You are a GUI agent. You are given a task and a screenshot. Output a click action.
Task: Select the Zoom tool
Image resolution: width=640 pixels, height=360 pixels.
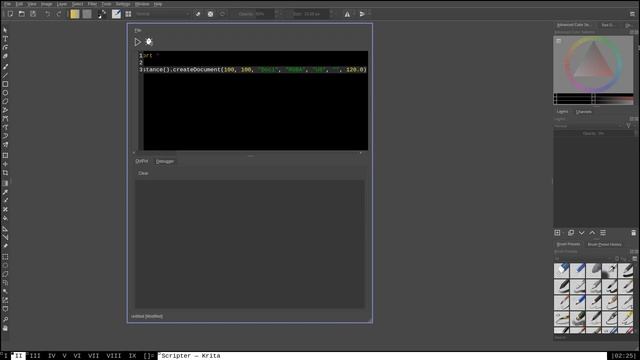(5, 319)
